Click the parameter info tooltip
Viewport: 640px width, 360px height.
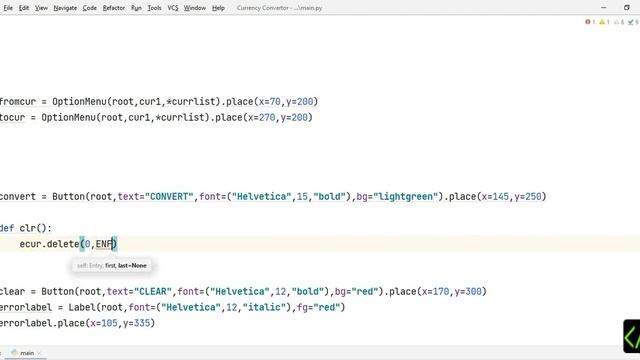tap(111, 265)
